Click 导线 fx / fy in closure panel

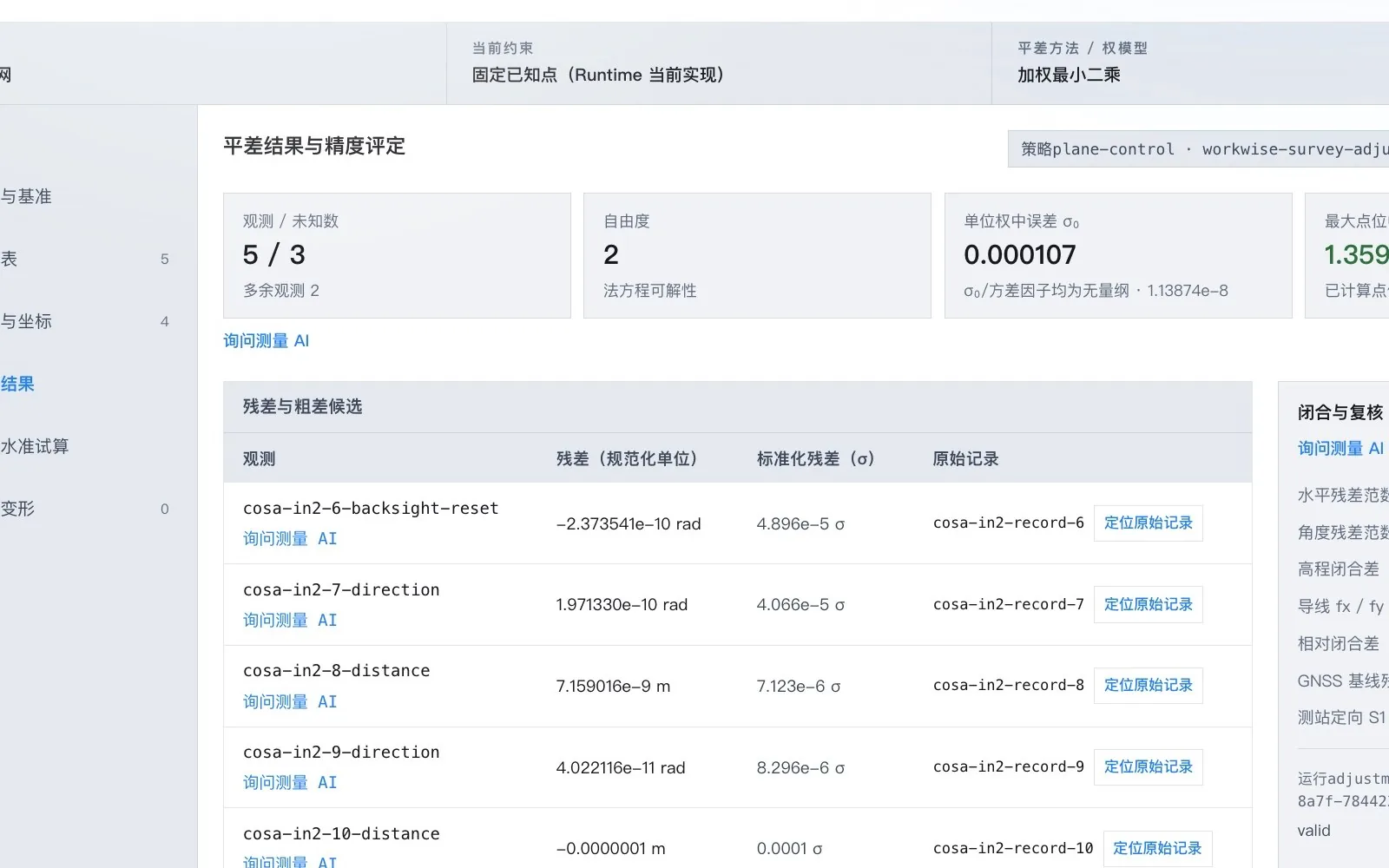[1340, 606]
